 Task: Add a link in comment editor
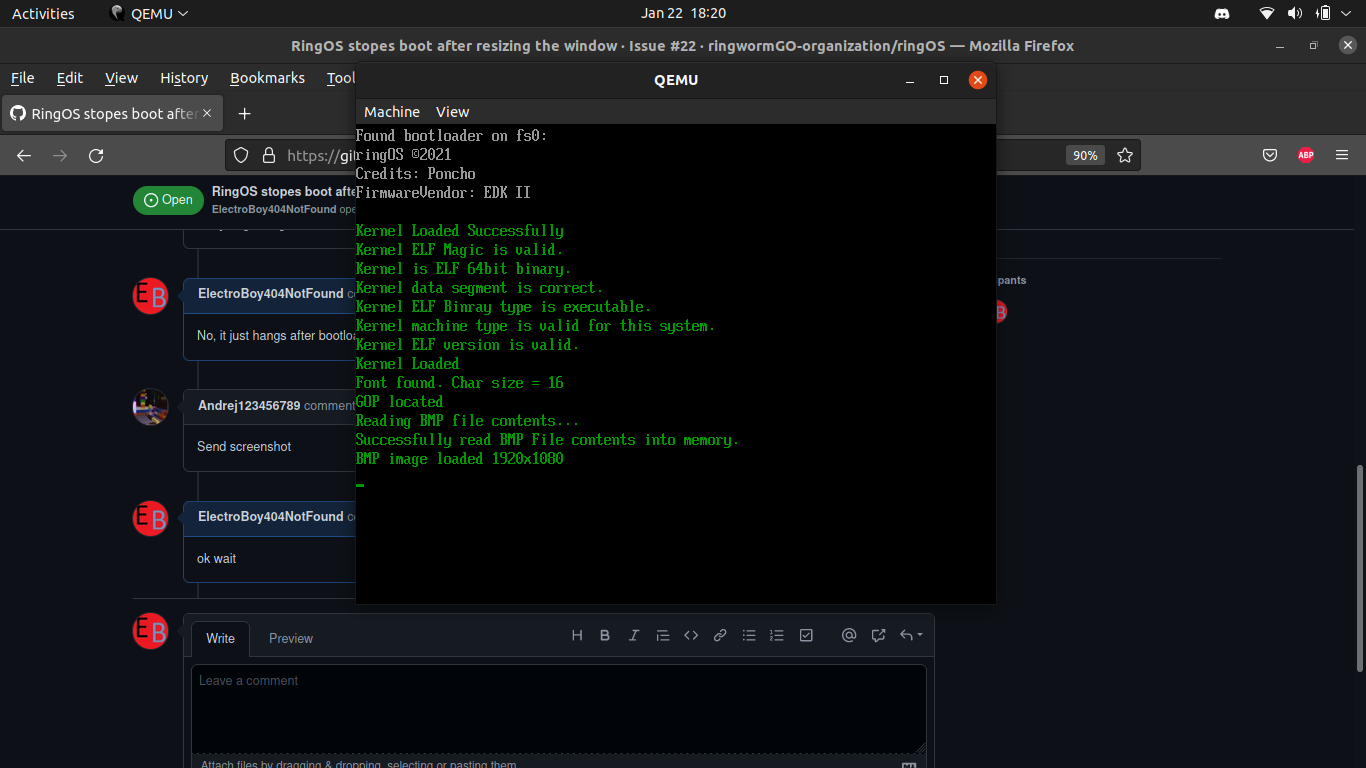click(720, 635)
